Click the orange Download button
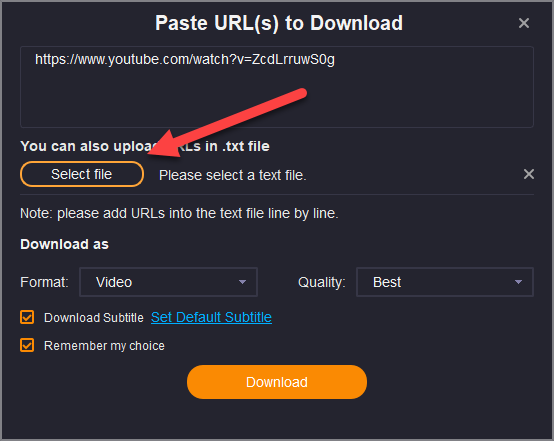 pyautogui.click(x=277, y=382)
